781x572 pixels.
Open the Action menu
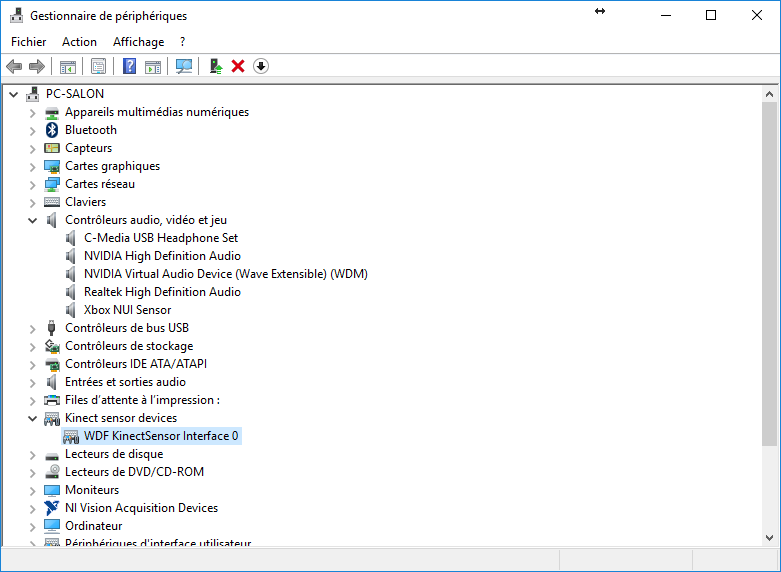pyautogui.click(x=79, y=42)
